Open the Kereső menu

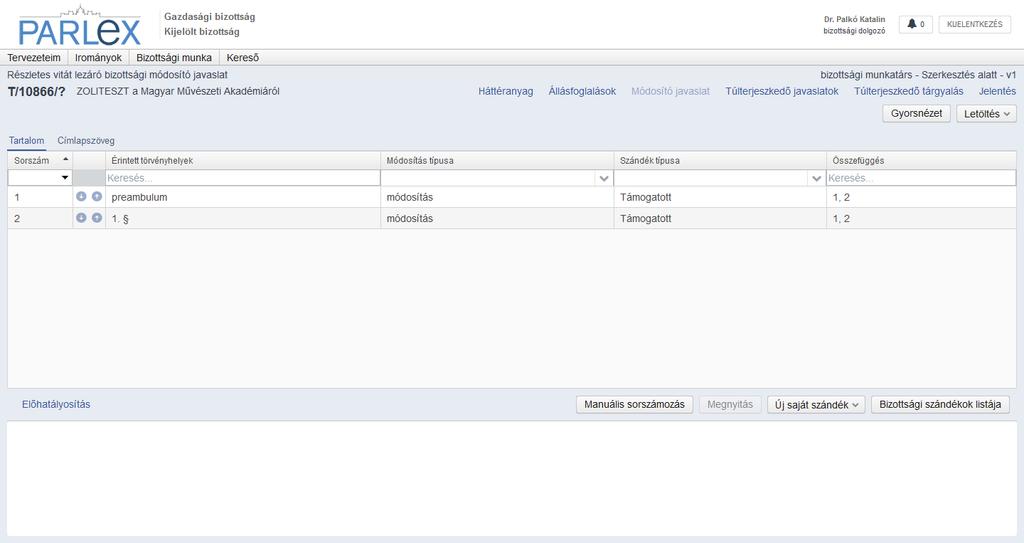point(243,58)
